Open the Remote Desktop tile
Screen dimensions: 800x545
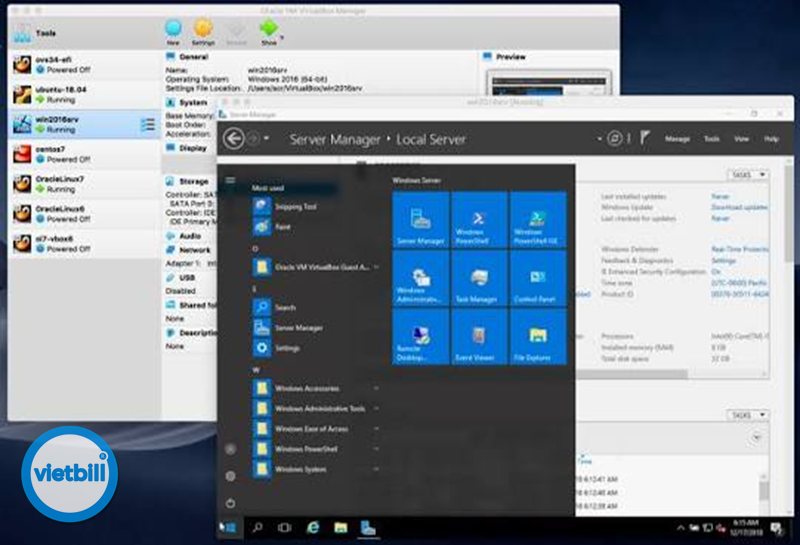(x=420, y=336)
